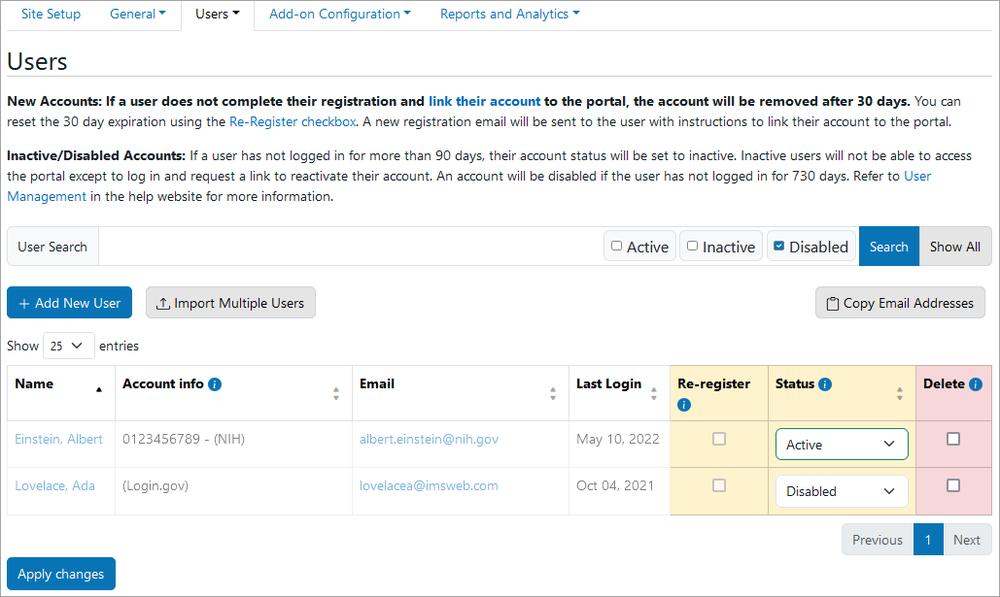Go to Next page
1000x597 pixels.
pyautogui.click(x=967, y=540)
